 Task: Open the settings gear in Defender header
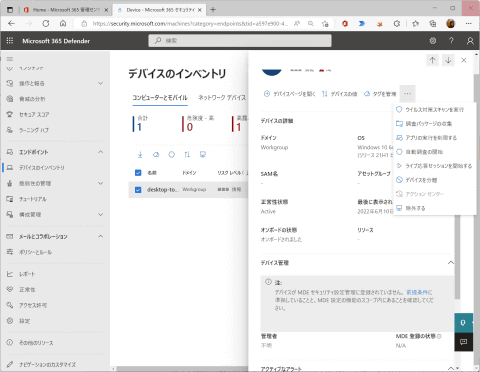pyautogui.click(x=433, y=41)
